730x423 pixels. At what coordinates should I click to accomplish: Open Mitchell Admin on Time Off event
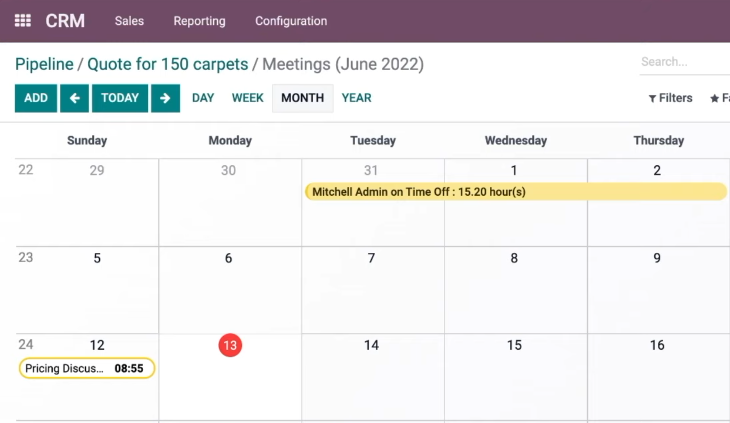click(516, 192)
